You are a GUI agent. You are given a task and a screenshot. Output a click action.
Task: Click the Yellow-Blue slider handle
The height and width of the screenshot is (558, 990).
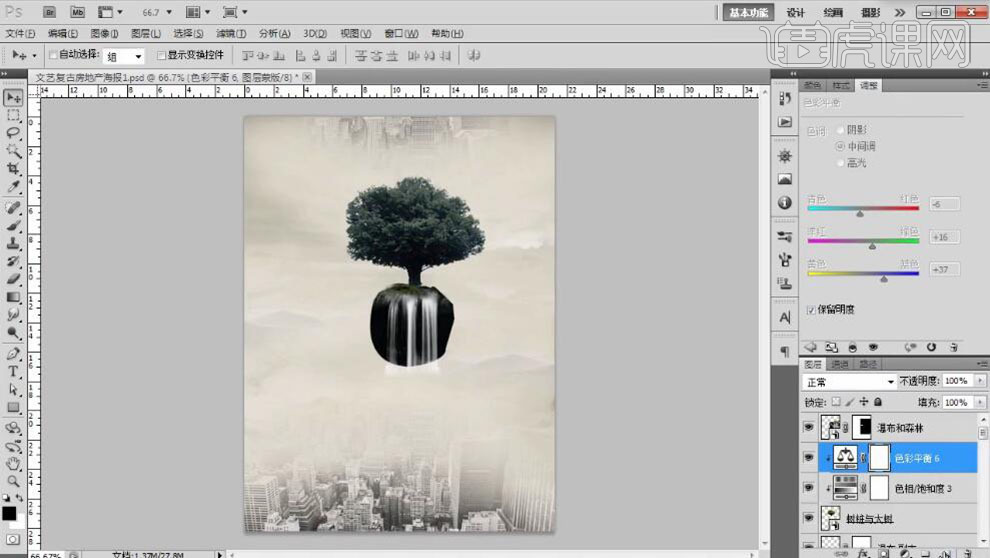[884, 278]
